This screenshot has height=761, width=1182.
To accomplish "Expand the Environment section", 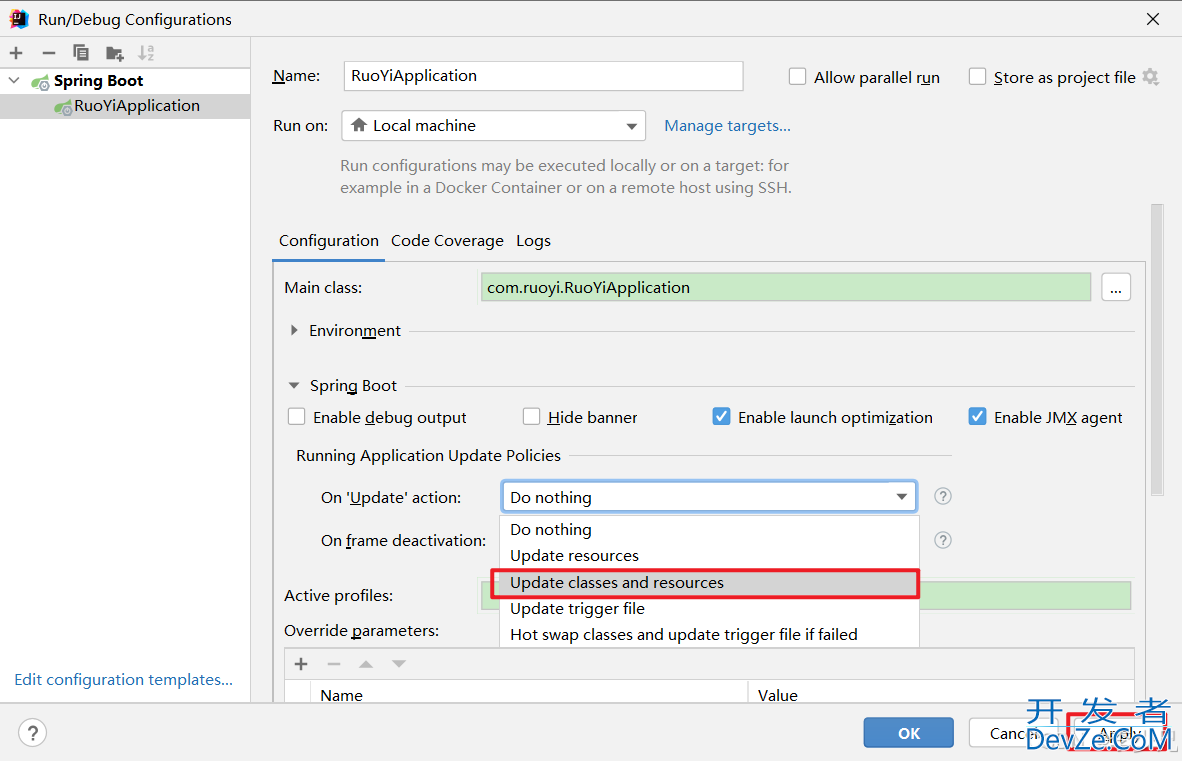I will pyautogui.click(x=294, y=330).
